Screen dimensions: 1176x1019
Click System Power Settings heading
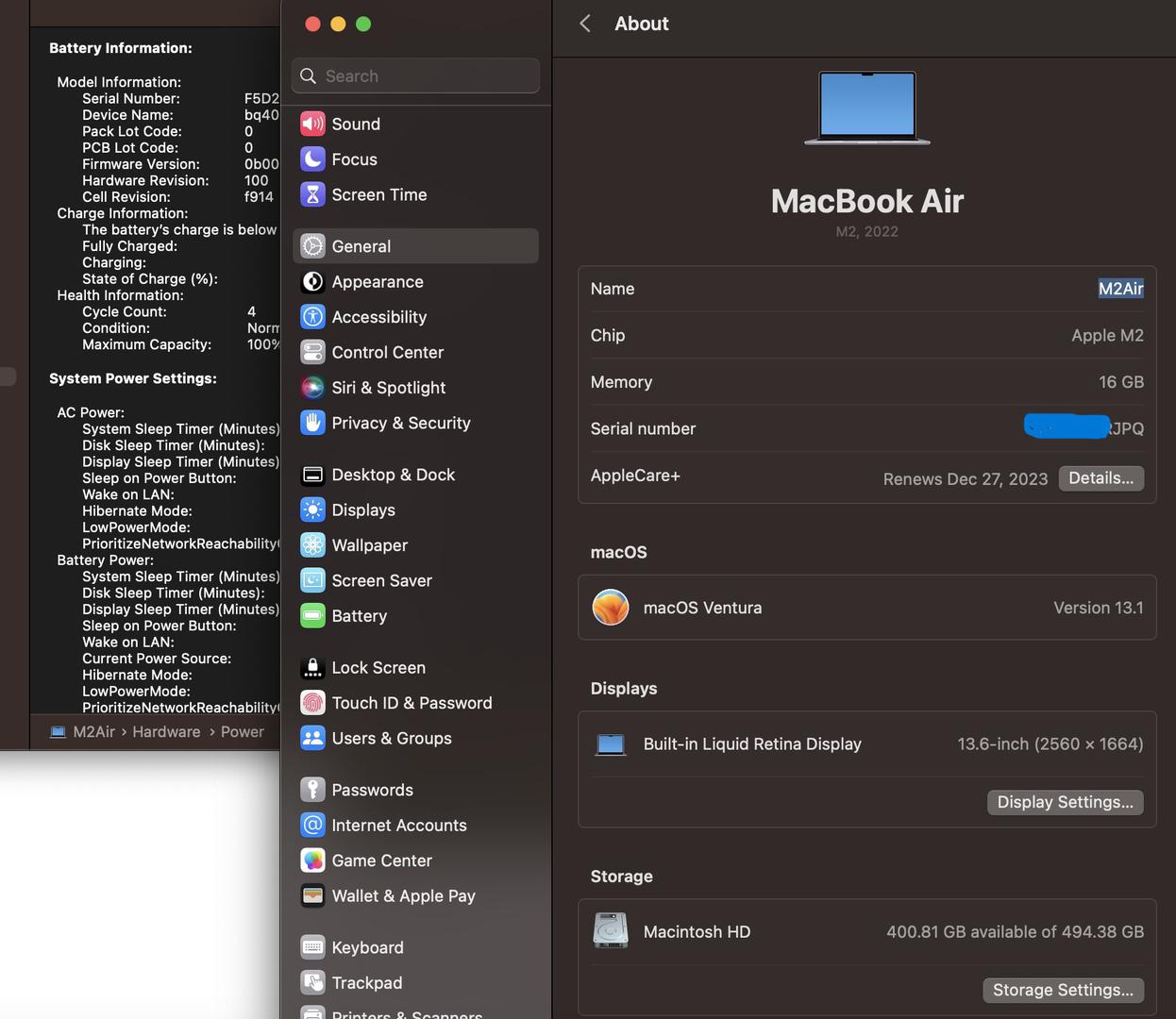pos(133,378)
